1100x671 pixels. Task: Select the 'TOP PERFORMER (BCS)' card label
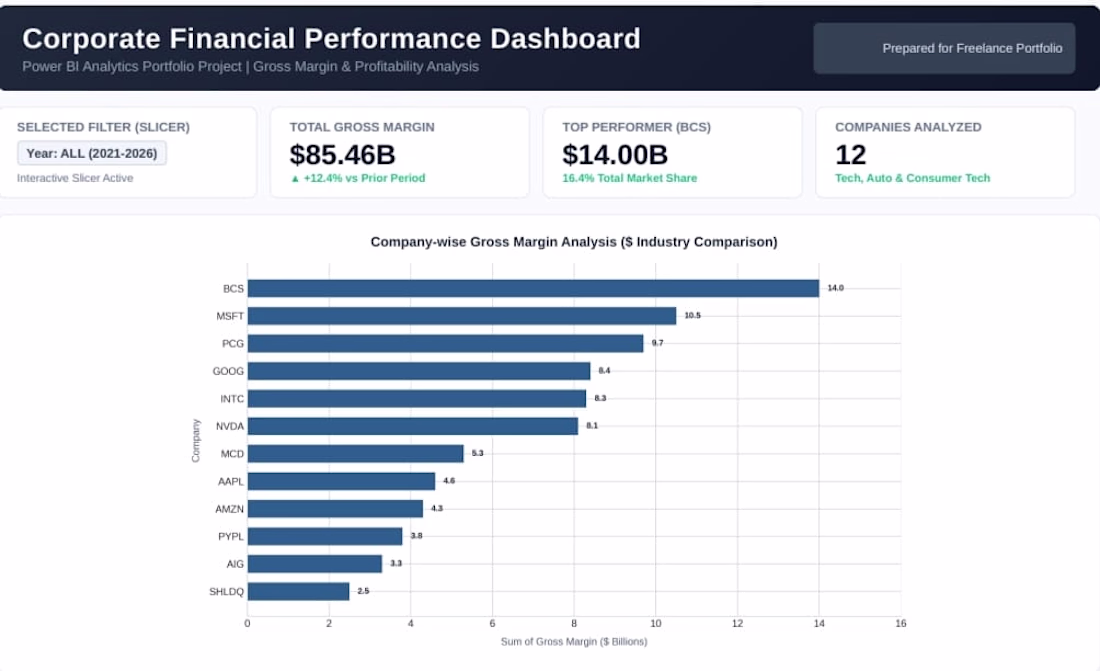(636, 127)
